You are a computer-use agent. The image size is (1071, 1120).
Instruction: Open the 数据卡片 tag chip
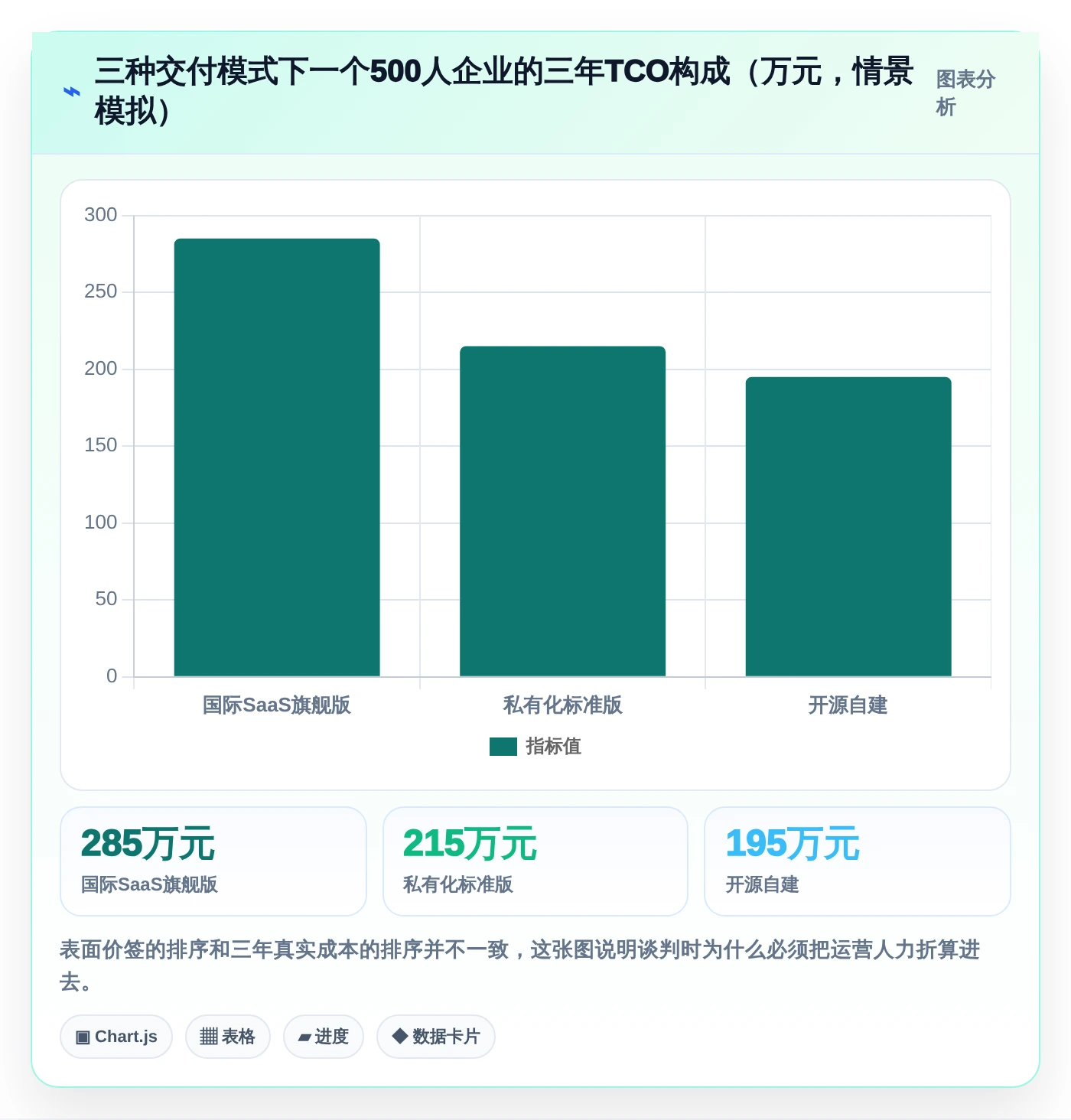[x=436, y=1037]
